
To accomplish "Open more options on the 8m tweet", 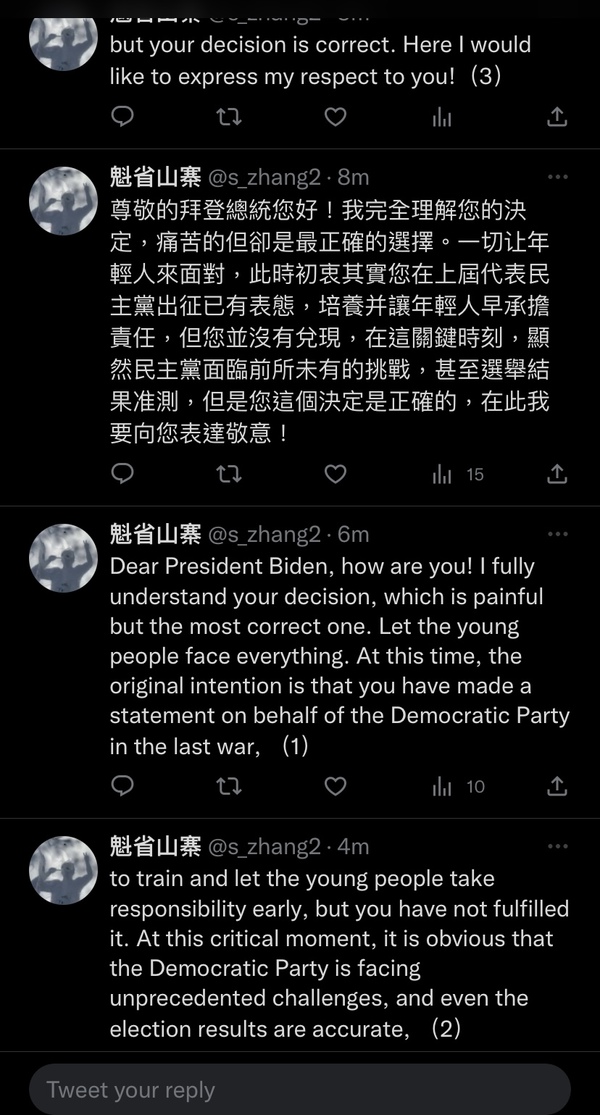I will 558,177.
